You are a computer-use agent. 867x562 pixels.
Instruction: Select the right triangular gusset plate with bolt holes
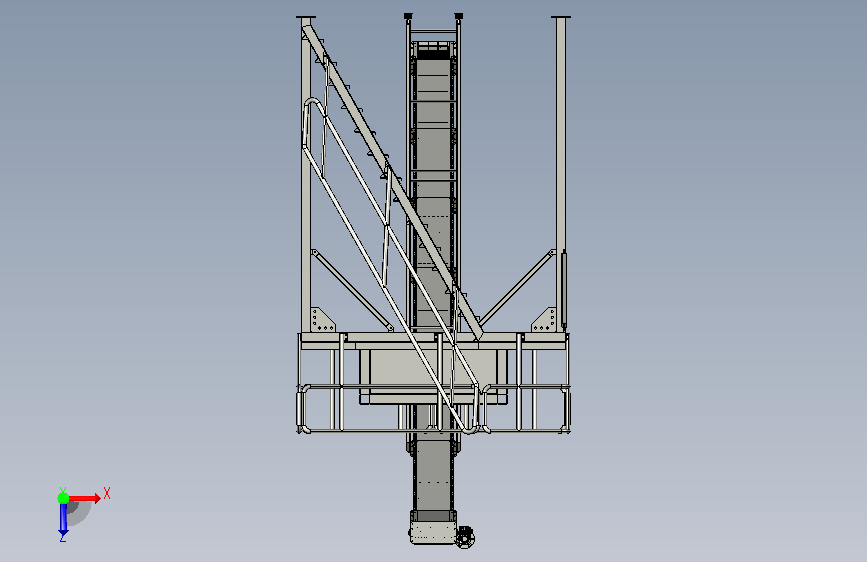[545, 320]
